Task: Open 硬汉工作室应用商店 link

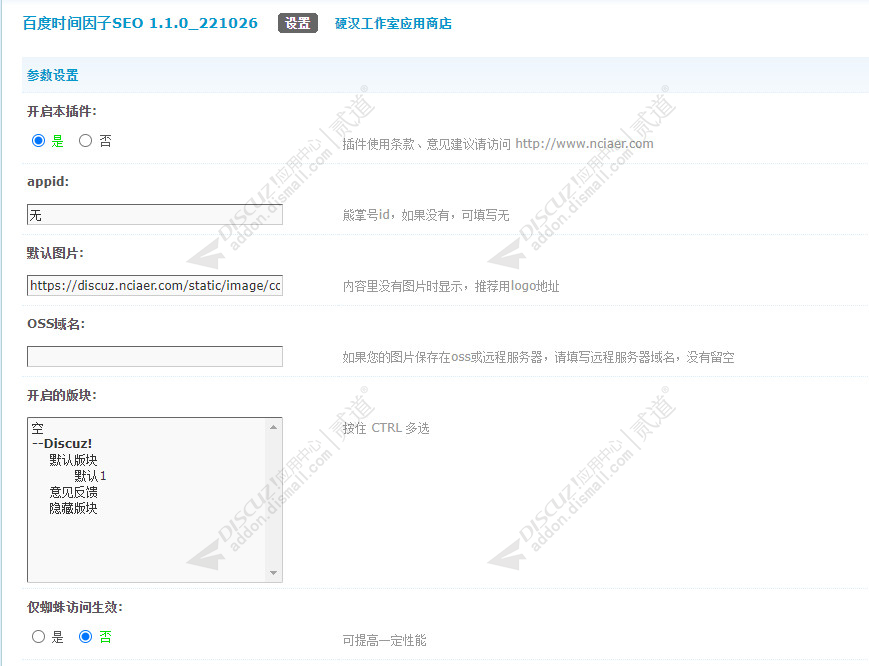Action: click(393, 23)
